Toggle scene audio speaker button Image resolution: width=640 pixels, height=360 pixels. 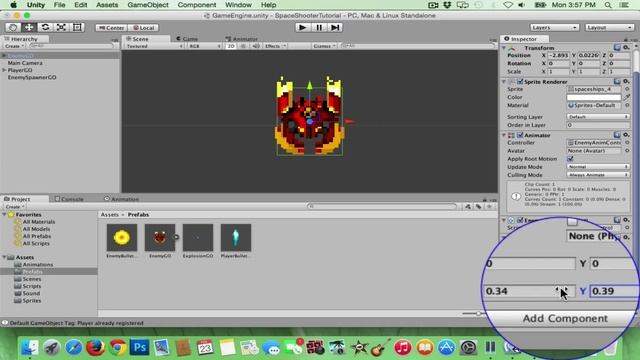[x=256, y=46]
